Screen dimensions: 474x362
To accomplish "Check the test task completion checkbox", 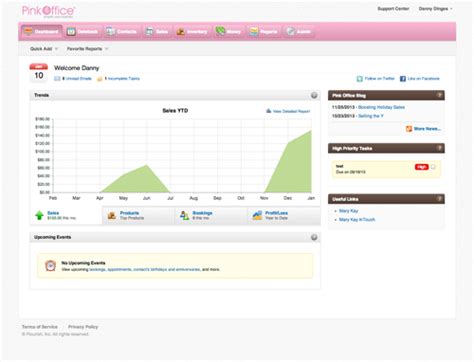I will click(x=433, y=167).
